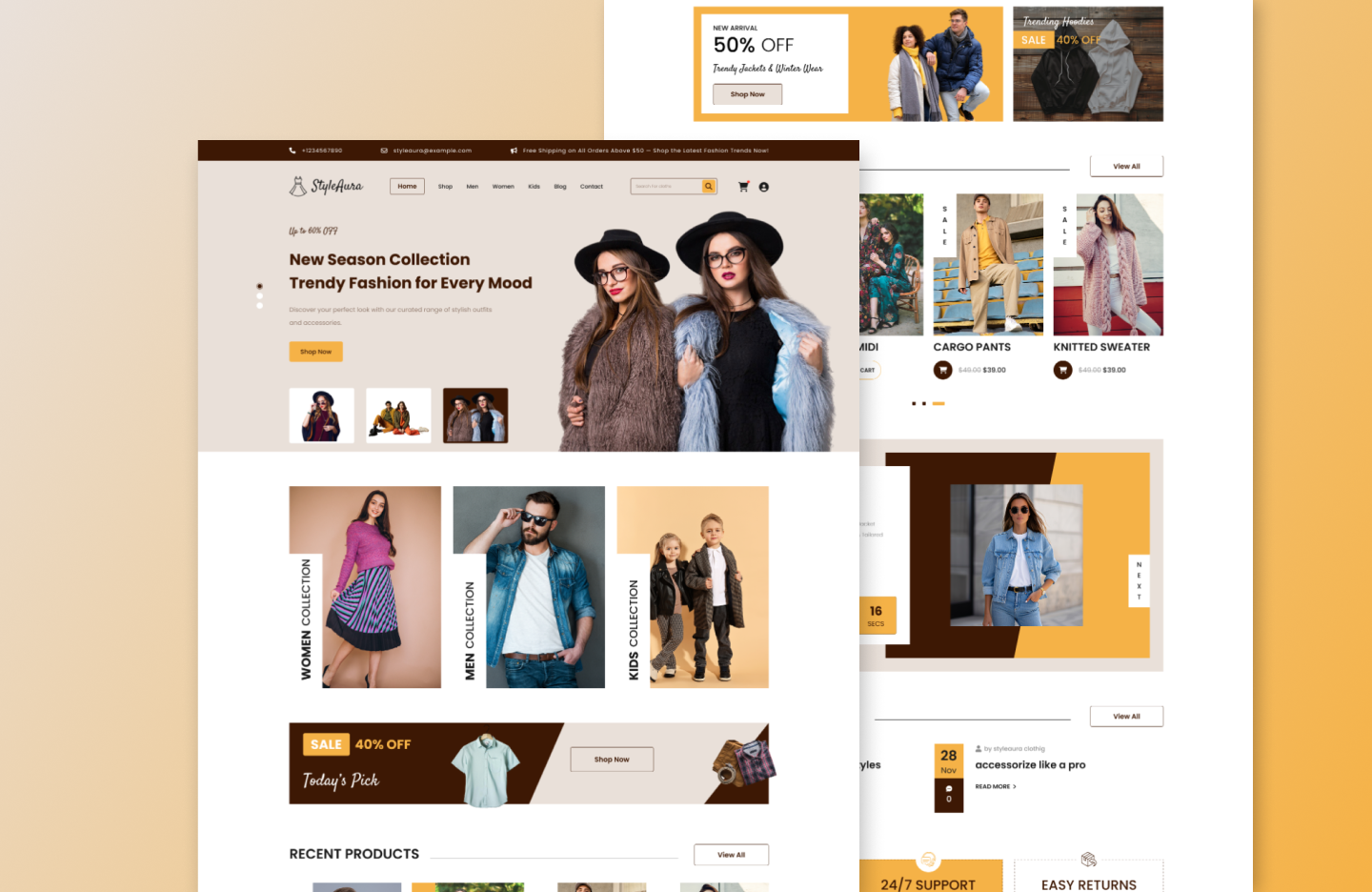
Task: Open View All recent products
Action: pos(731,854)
